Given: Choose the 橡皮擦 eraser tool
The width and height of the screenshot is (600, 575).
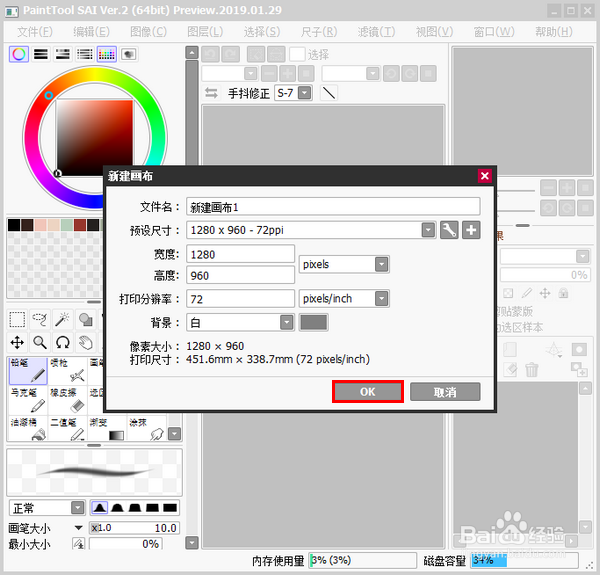Looking at the screenshot, I should click(x=68, y=401).
